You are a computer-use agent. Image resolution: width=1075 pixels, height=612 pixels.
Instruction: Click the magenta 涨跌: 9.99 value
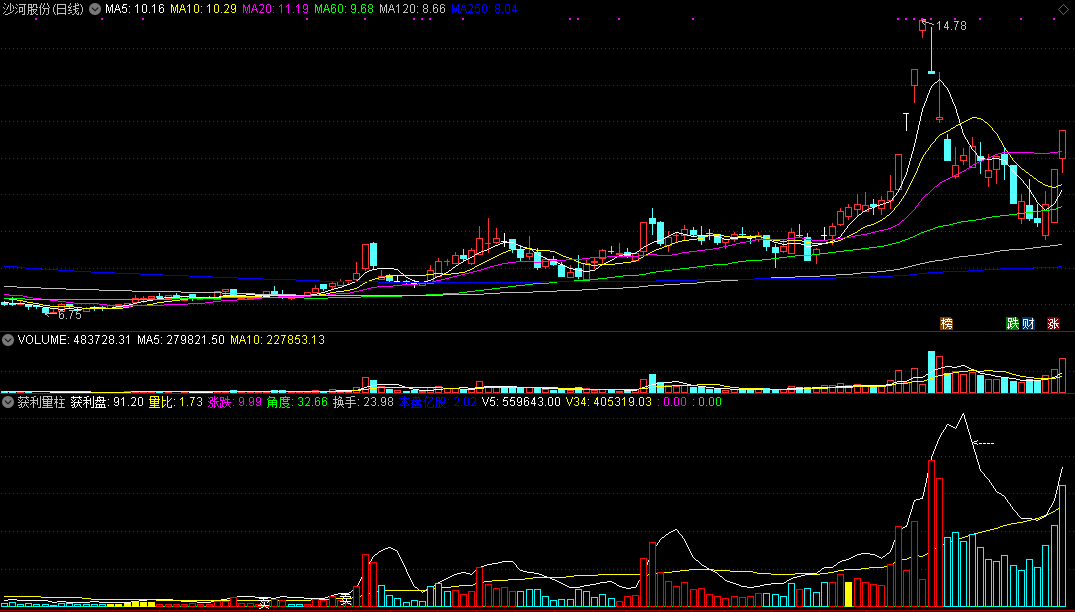235,402
